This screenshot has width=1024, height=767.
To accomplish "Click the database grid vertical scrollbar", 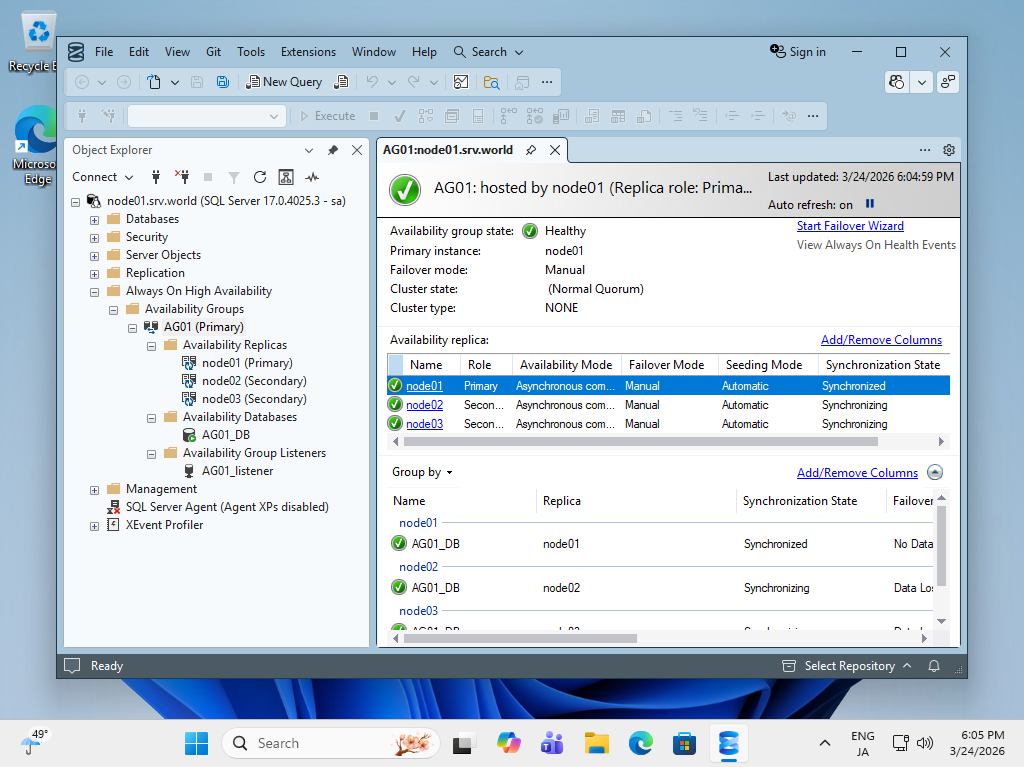I will (x=941, y=546).
